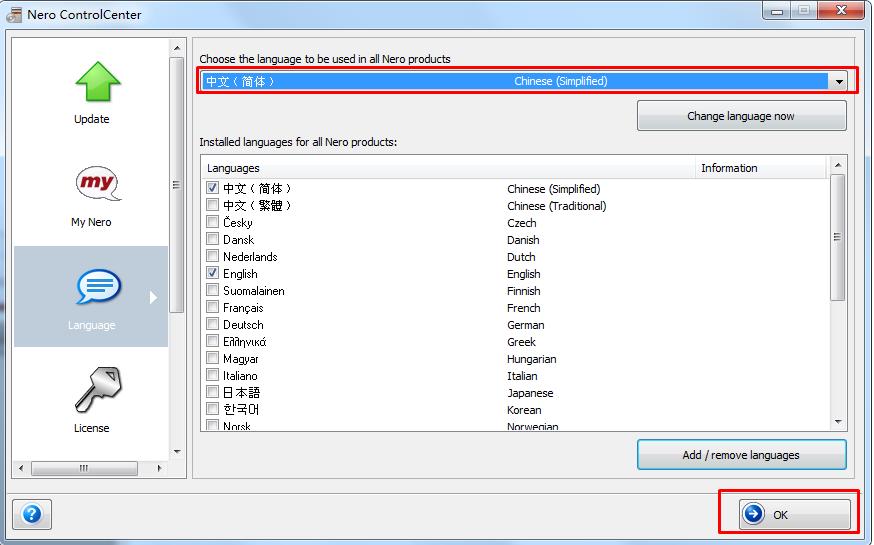Click the sidebar vertical scrollbar thumb
The height and width of the screenshot is (545, 874).
coord(177,185)
